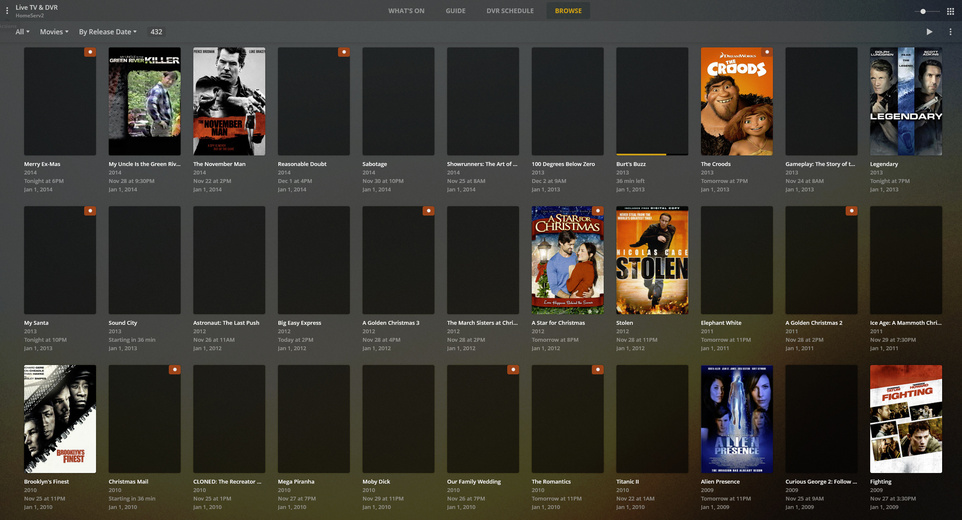Click the record badge on My Santa poster
This screenshot has width=962, height=520.
point(90,211)
